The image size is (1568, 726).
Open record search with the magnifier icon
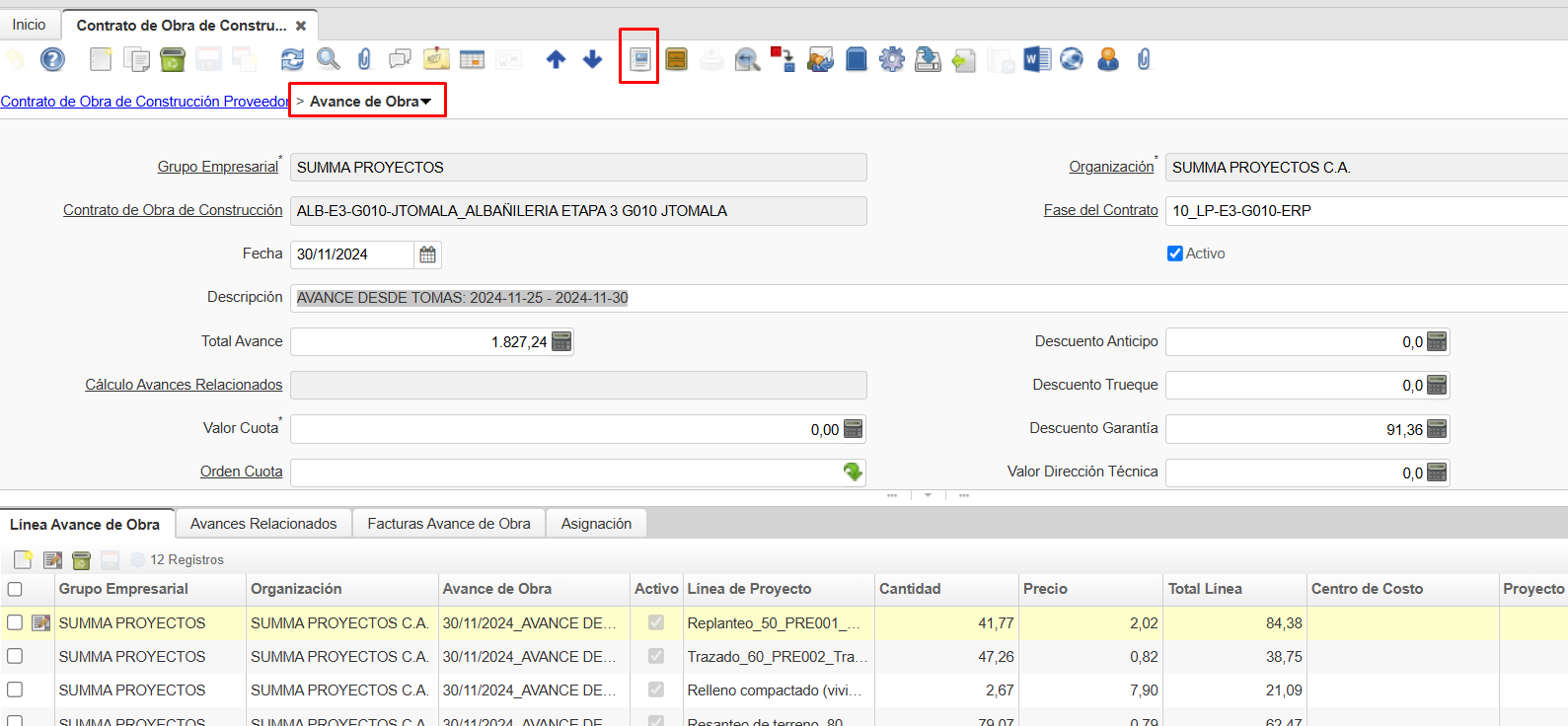point(328,60)
